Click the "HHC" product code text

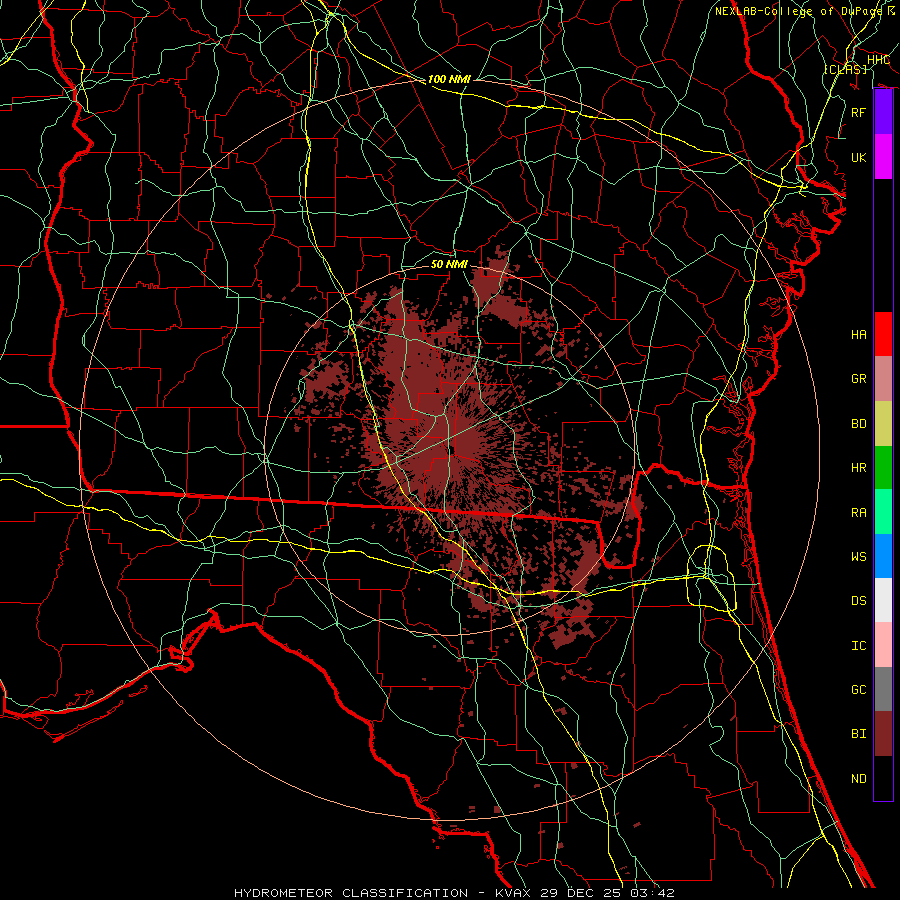point(878,60)
